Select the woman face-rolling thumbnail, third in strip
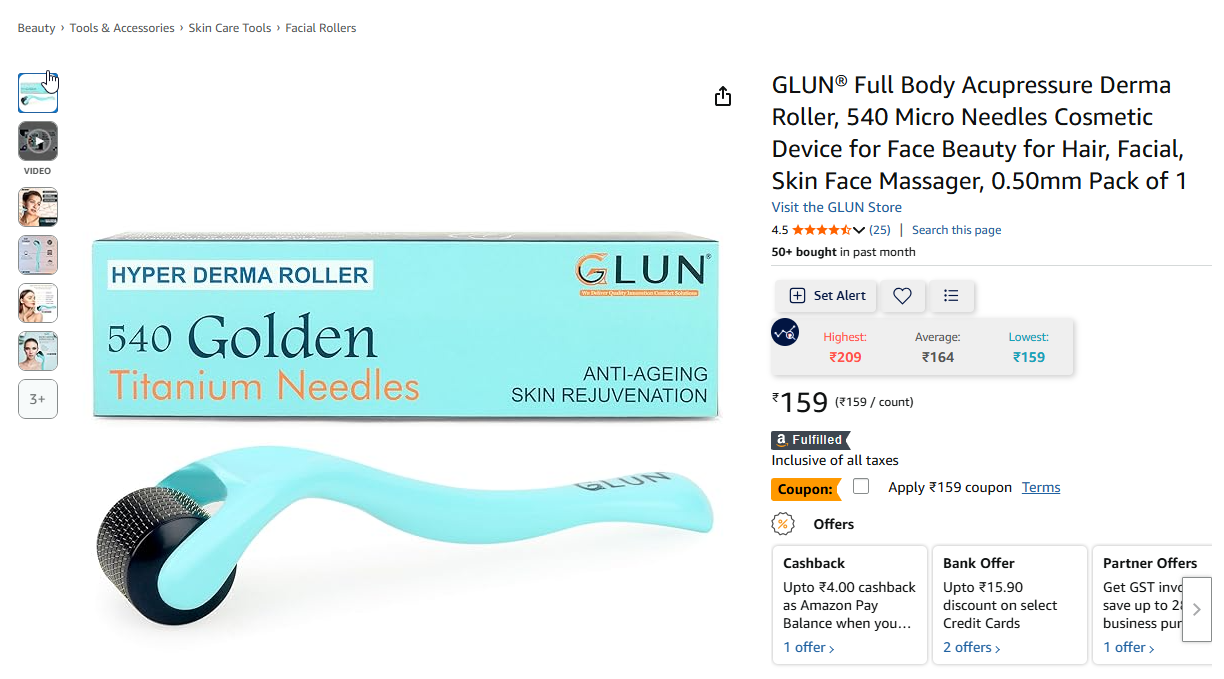The width and height of the screenshot is (1224, 679). [x=38, y=207]
